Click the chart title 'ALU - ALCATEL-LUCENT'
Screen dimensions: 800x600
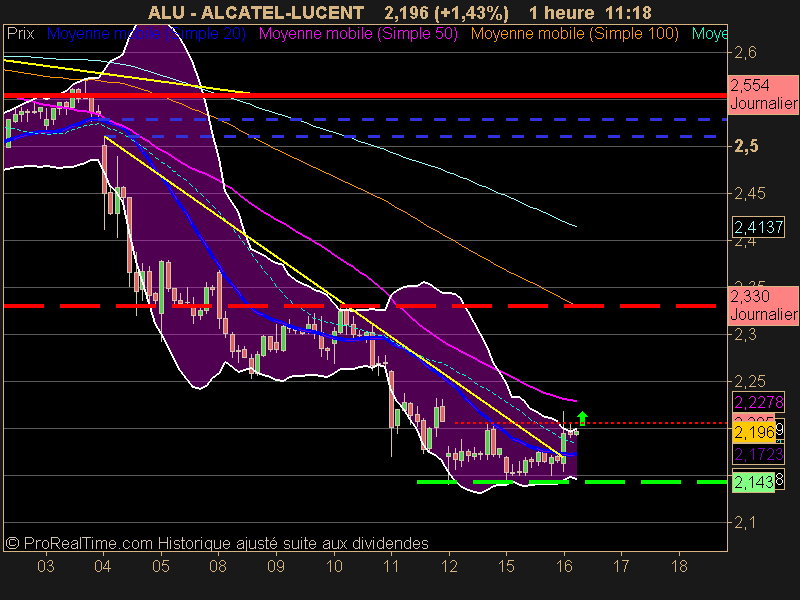256,12
